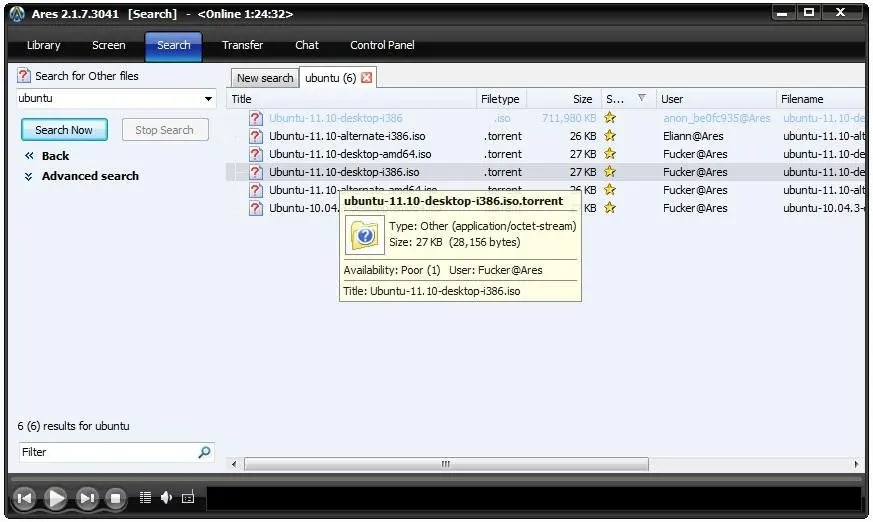Screen dimensions: 873x522
Task: Click the volume speaker icon
Action: coord(166,498)
